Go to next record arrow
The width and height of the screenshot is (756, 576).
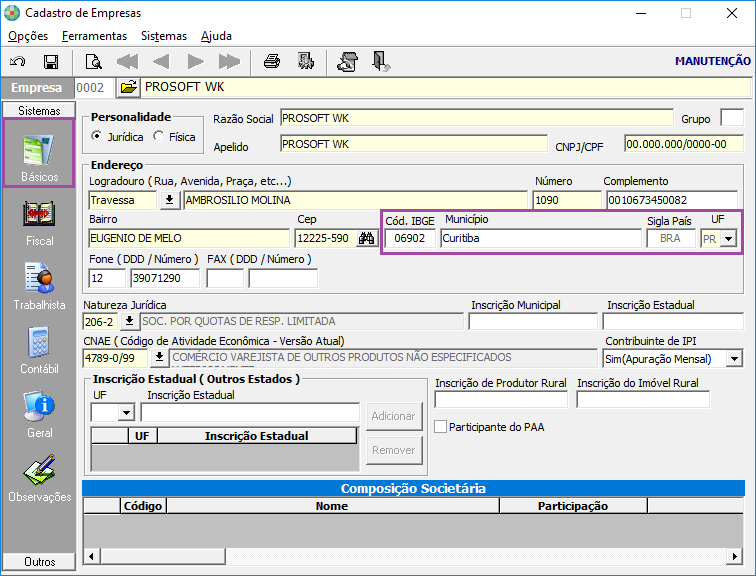coord(195,62)
